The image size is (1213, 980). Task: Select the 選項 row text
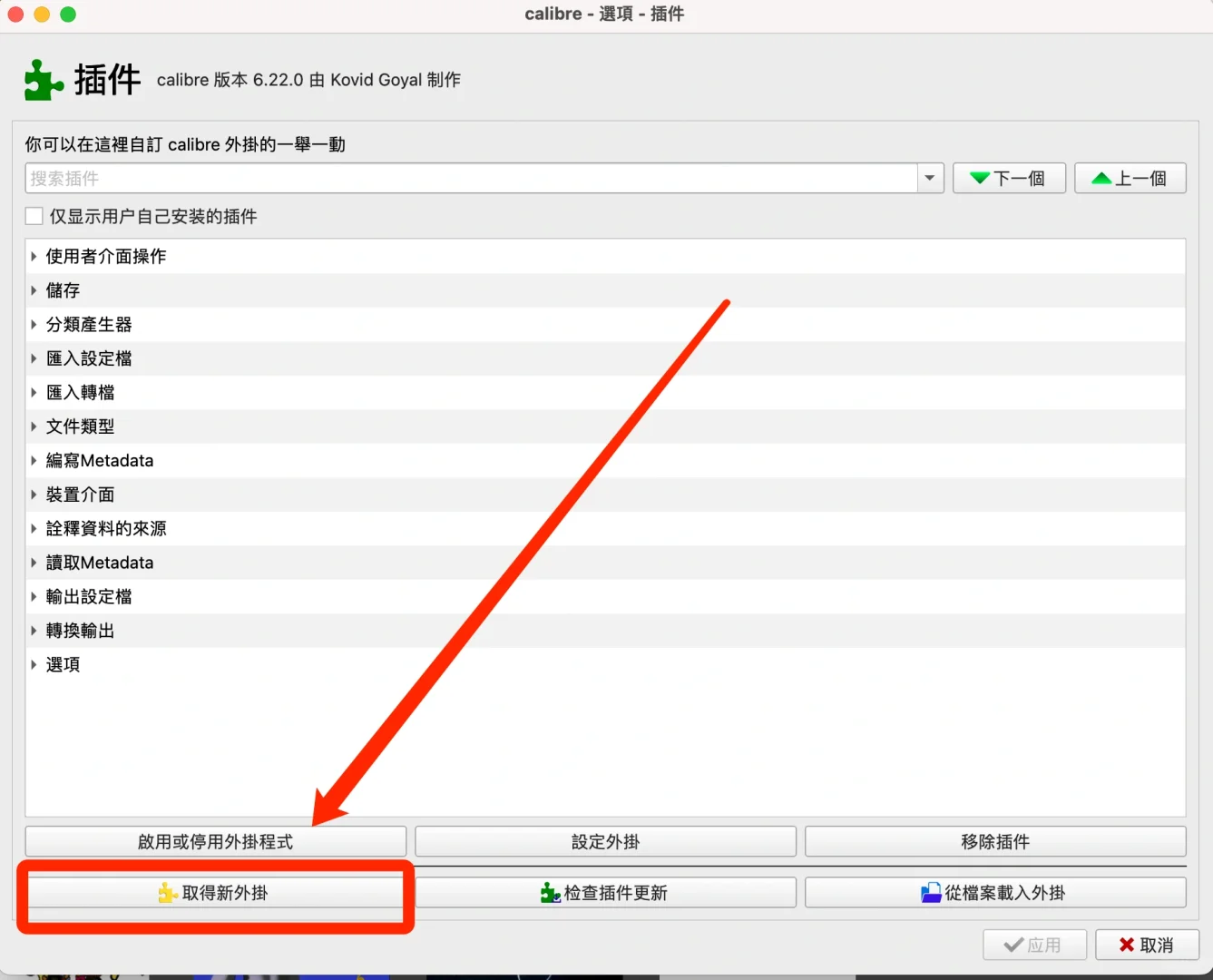coord(64,664)
